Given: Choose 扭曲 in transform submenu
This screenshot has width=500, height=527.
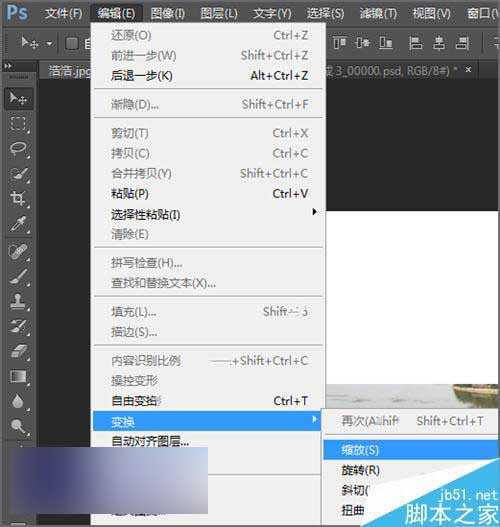Looking at the screenshot, I should tap(353, 510).
